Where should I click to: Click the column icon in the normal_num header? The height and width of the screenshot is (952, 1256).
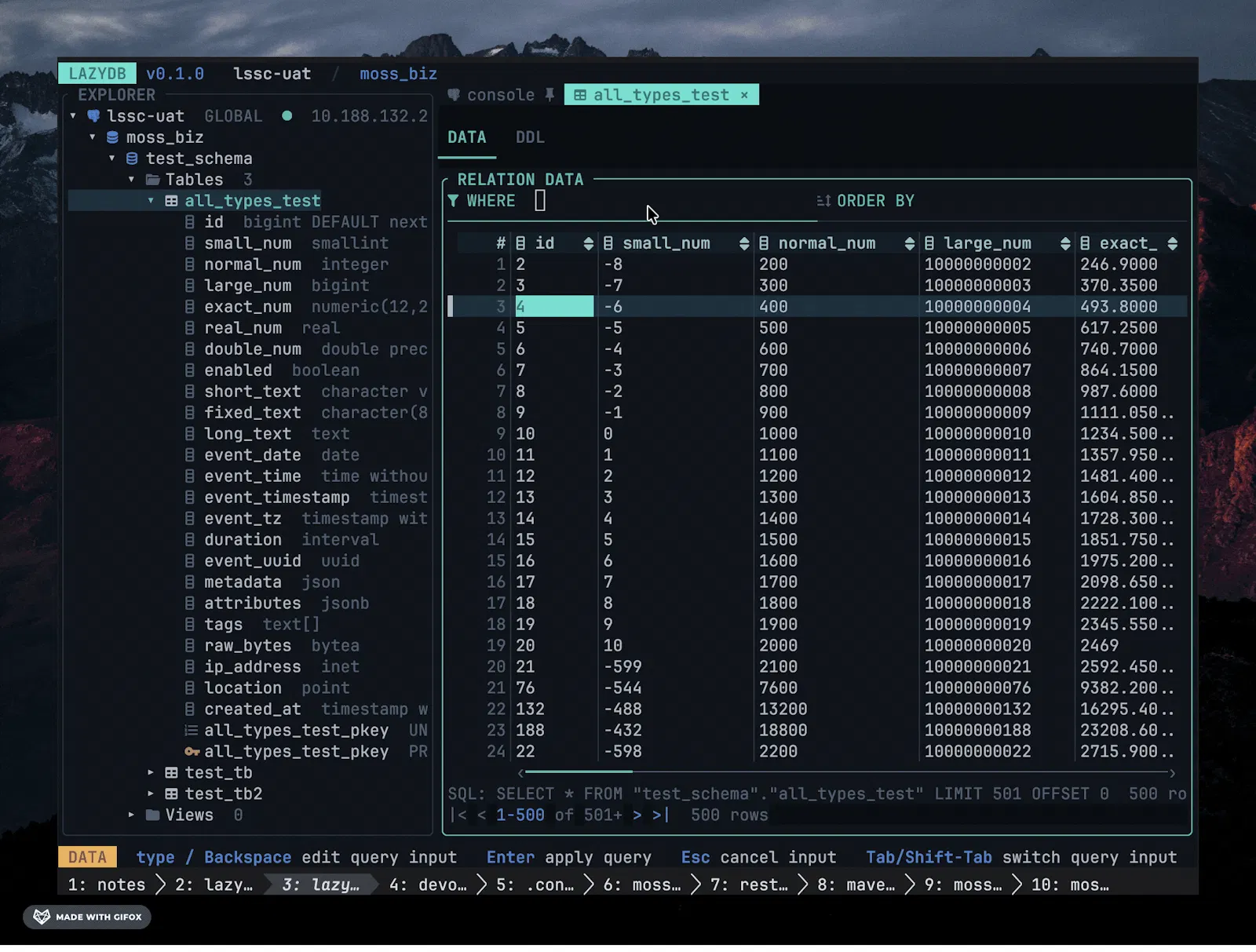click(x=764, y=243)
